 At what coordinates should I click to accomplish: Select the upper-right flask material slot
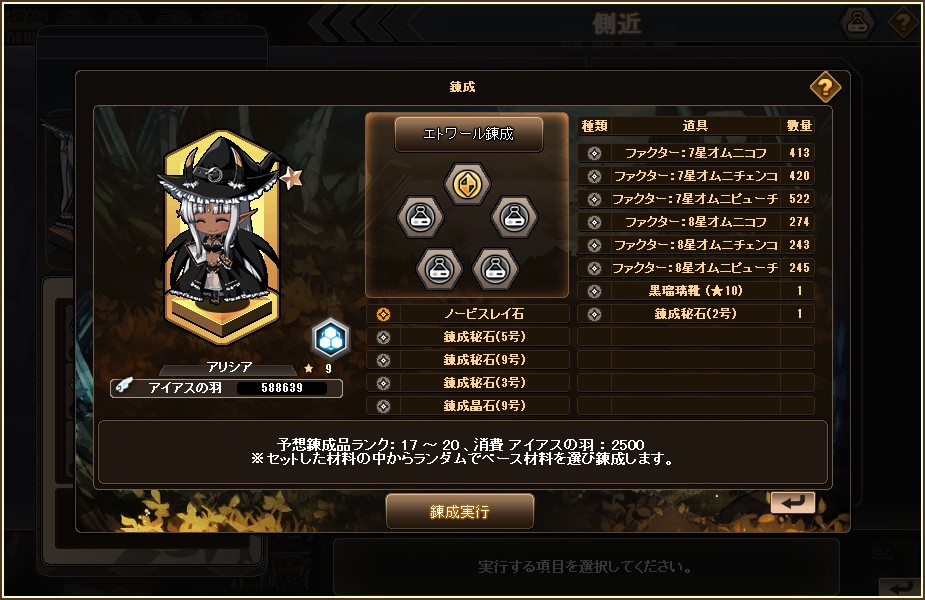pyautogui.click(x=514, y=217)
